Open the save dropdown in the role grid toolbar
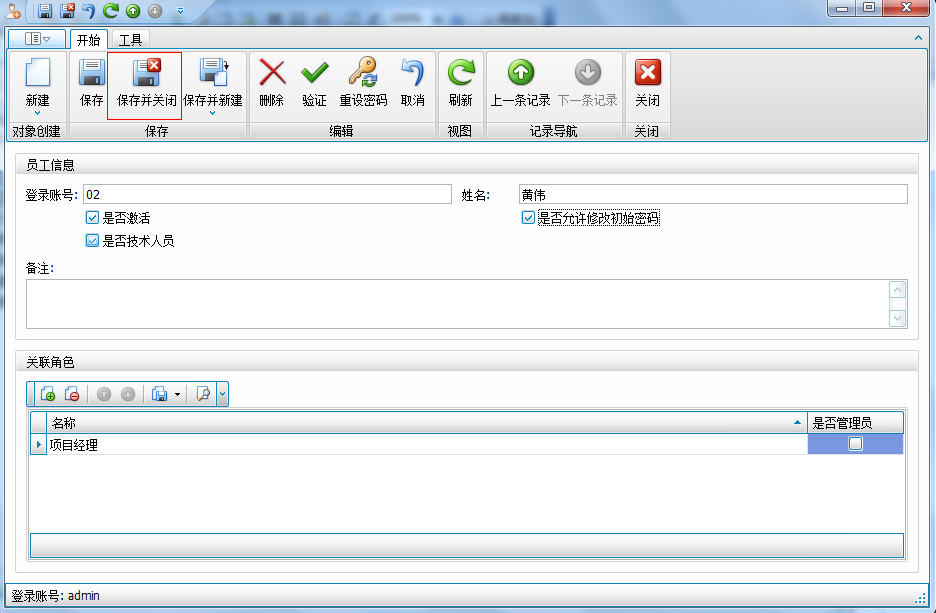Image resolution: width=936 pixels, height=613 pixels. click(177, 393)
